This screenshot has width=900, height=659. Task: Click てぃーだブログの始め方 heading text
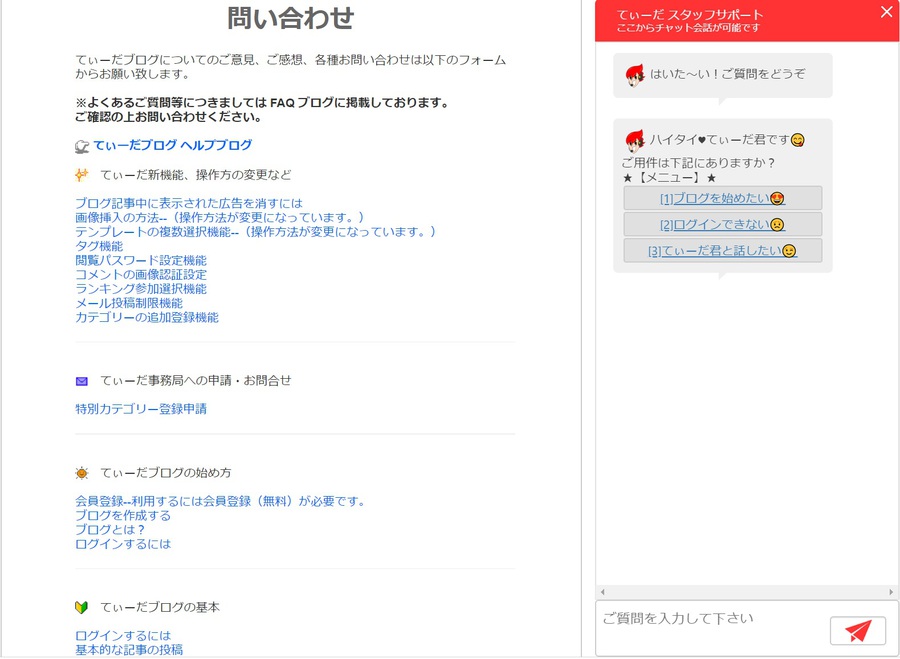pyautogui.click(x=166, y=473)
